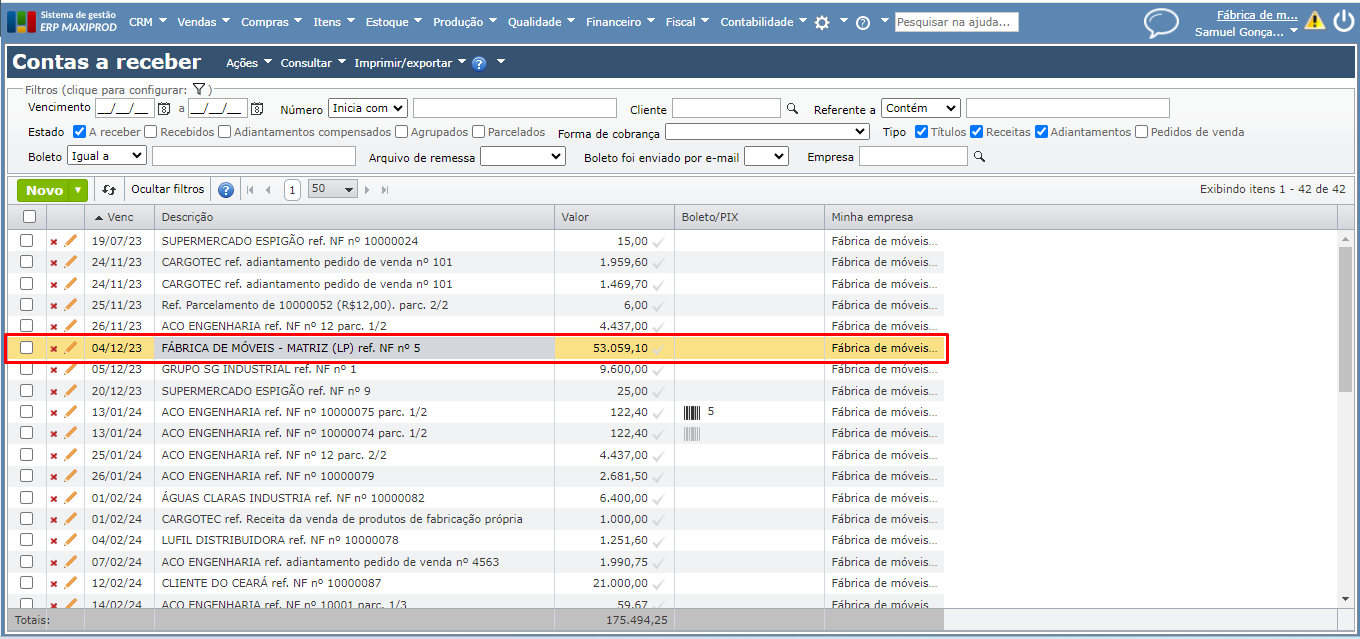Click the boleto barcode icon with number 5
This screenshot has width=1360, height=639.
coord(692,412)
